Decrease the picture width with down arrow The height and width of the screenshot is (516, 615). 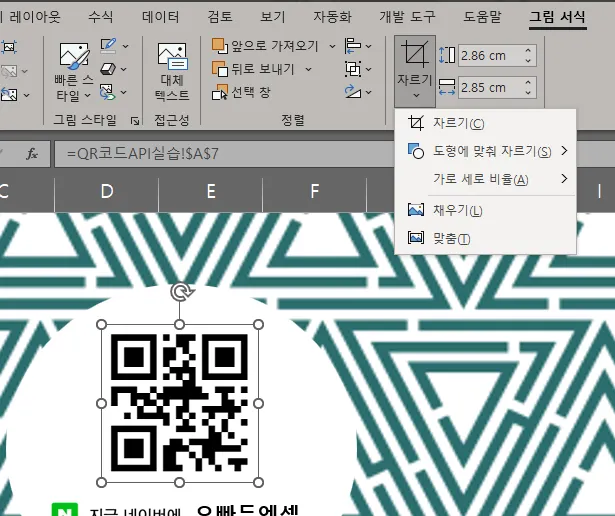pos(528,93)
